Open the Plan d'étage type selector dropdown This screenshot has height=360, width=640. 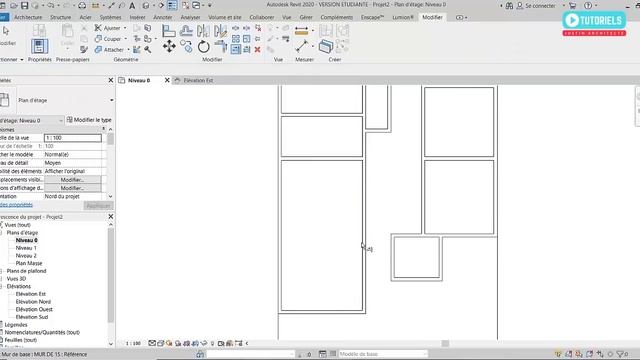coord(111,100)
